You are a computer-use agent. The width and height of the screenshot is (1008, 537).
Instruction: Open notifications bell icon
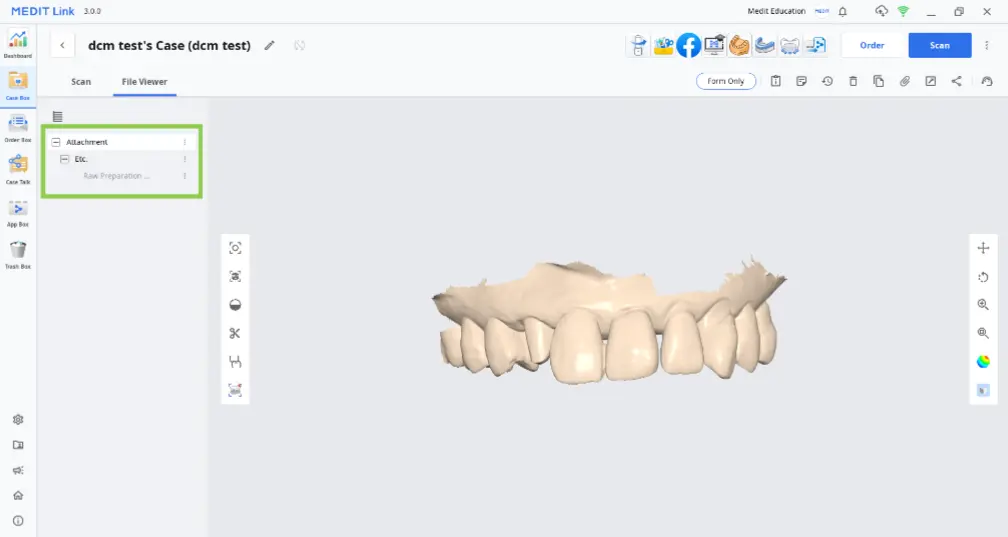click(x=843, y=11)
